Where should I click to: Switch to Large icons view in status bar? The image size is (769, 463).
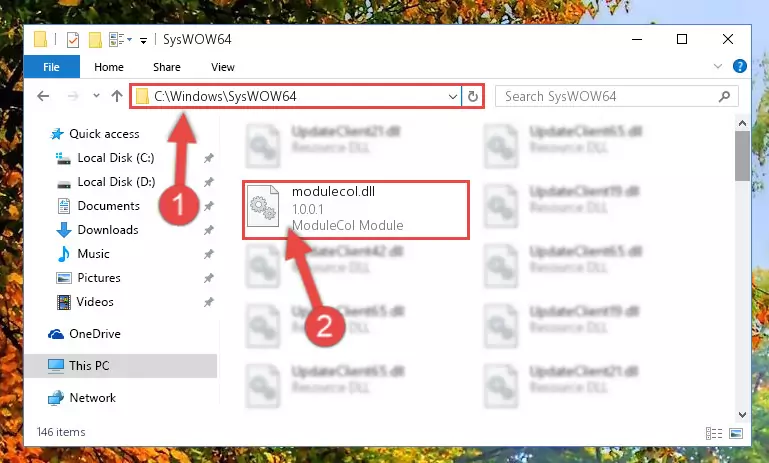(x=736, y=433)
